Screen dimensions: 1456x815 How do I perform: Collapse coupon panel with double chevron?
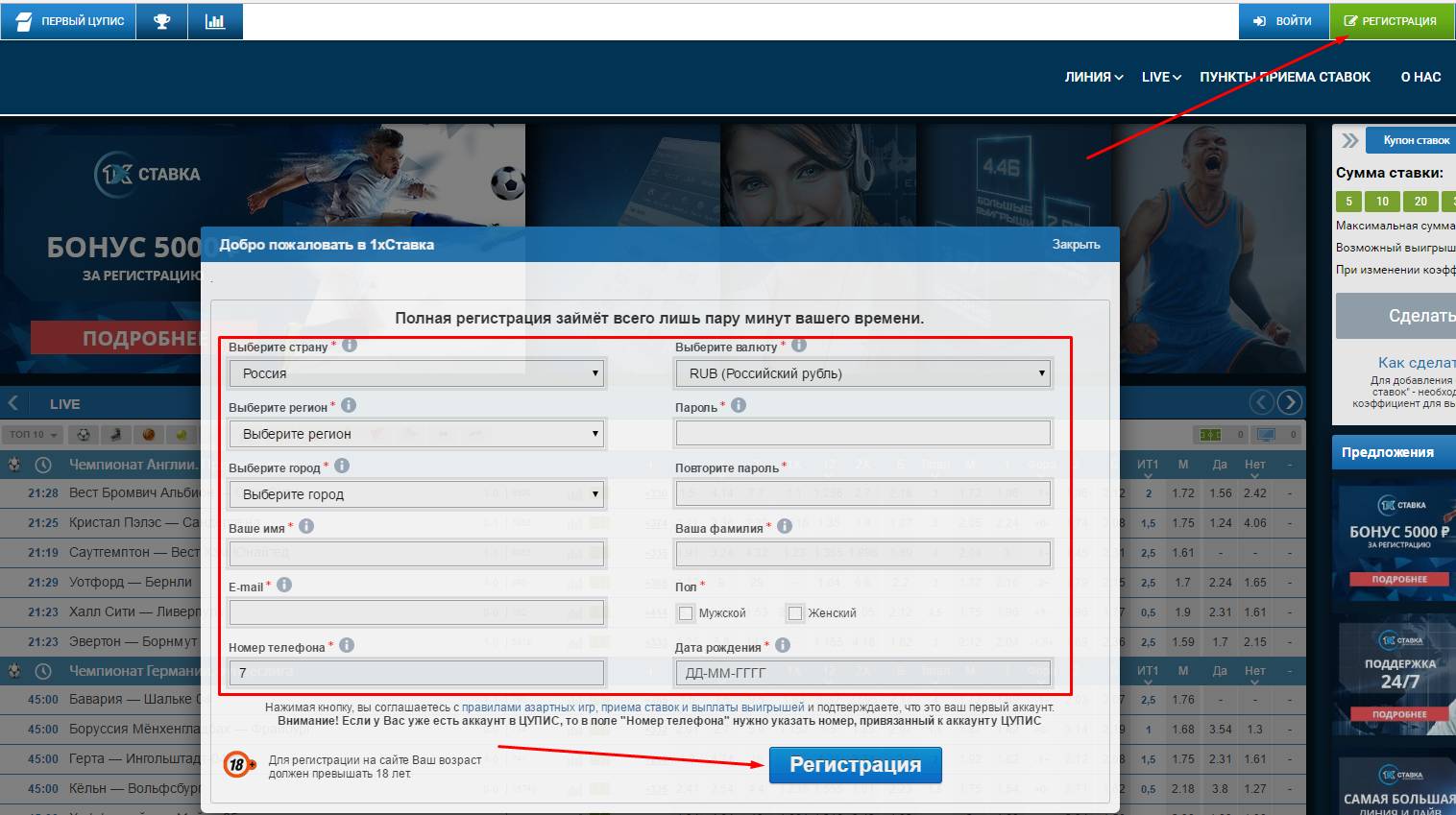coord(1349,140)
